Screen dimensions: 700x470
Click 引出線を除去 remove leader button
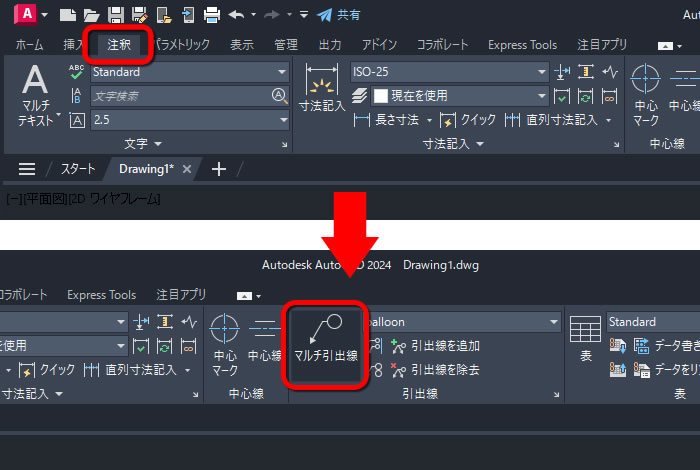435,370
